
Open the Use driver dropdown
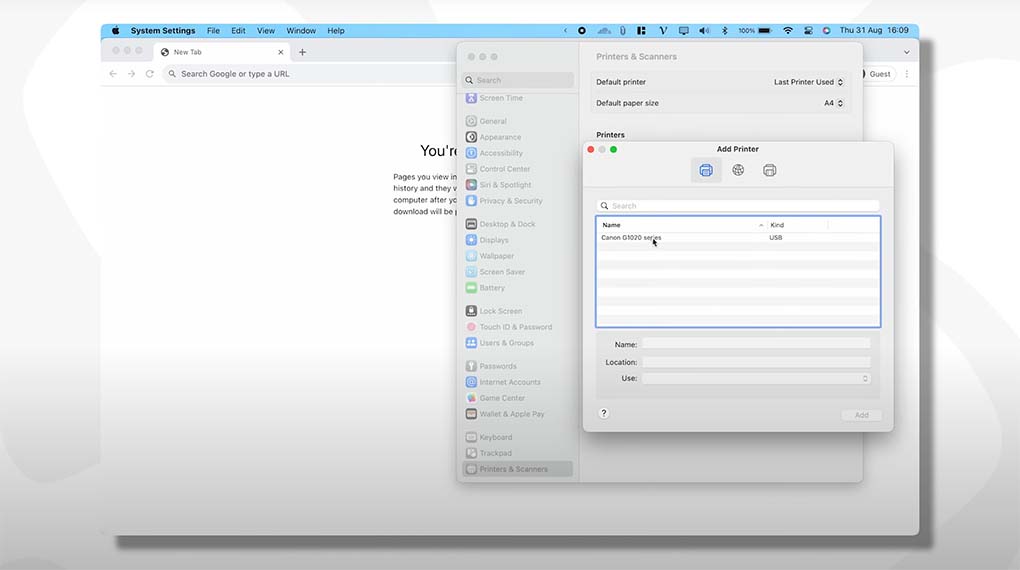tap(756, 378)
